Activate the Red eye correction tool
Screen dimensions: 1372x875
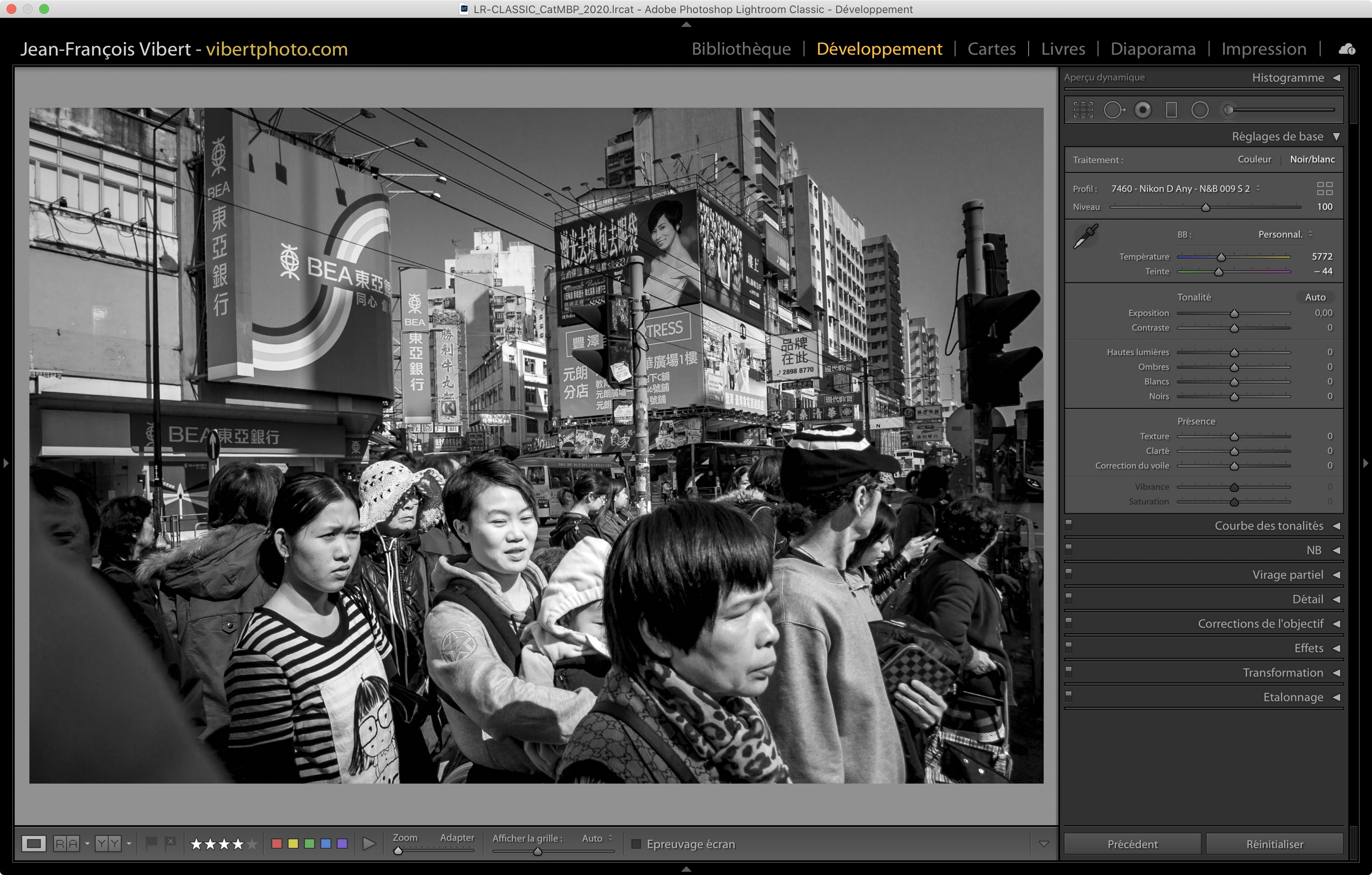(x=1143, y=110)
